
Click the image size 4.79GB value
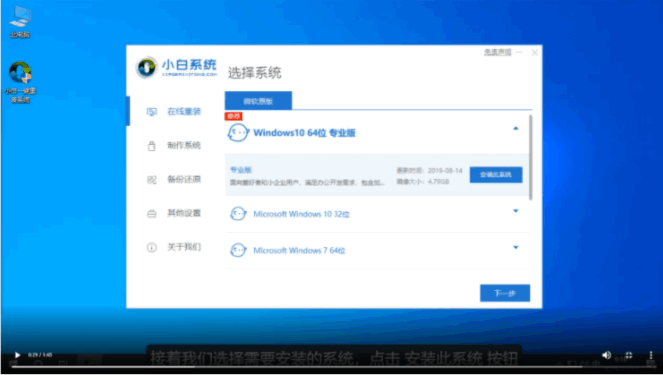click(438, 182)
